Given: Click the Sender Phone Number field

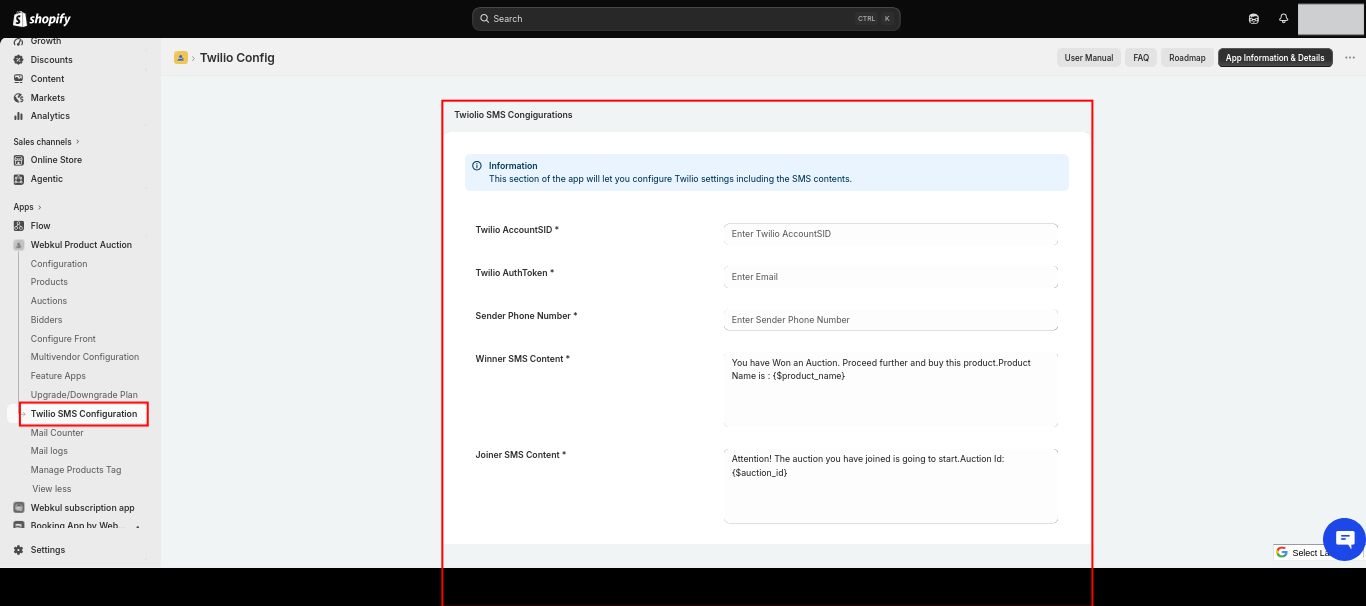Looking at the screenshot, I should [x=890, y=320].
